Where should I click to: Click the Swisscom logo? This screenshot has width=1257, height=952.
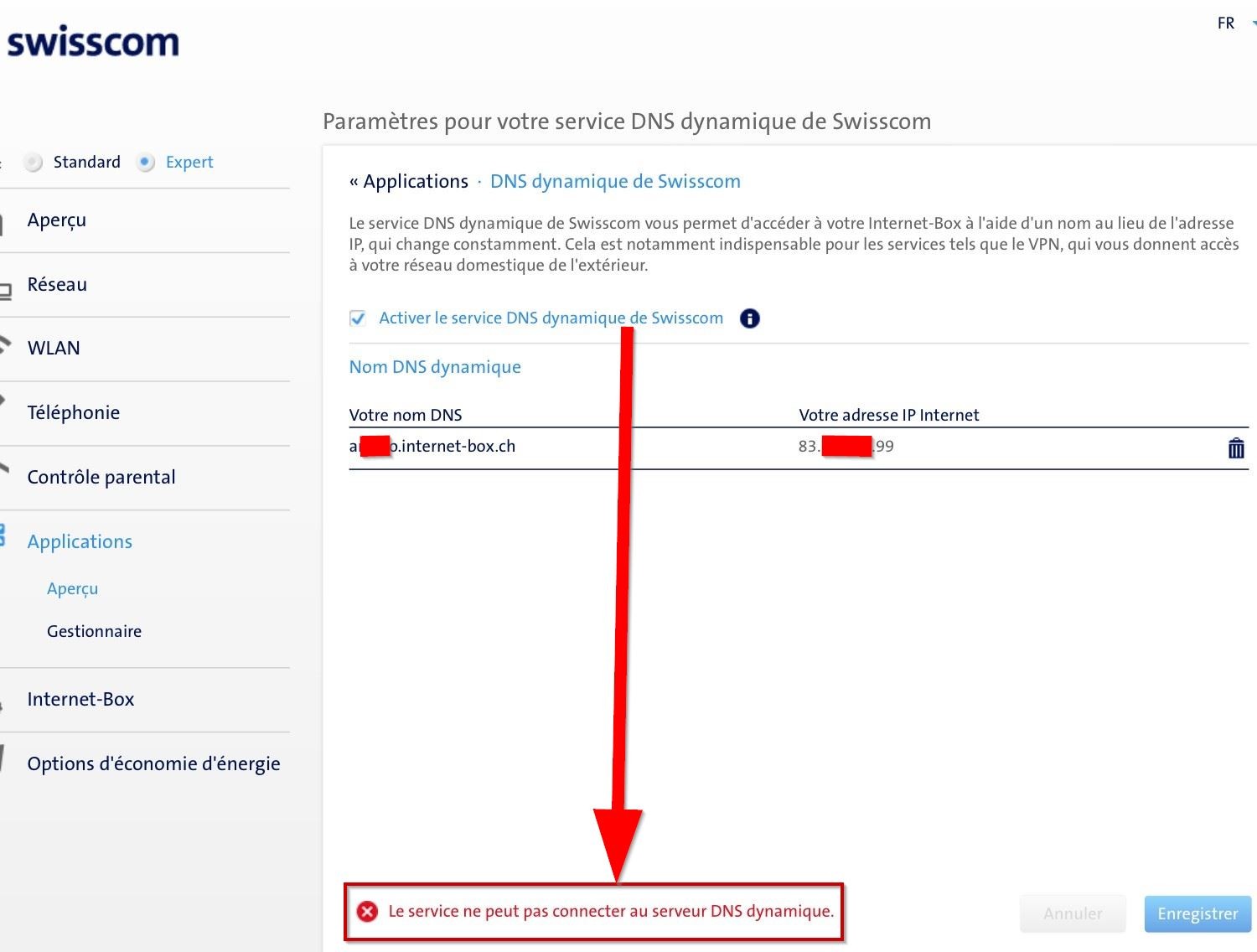(x=92, y=42)
